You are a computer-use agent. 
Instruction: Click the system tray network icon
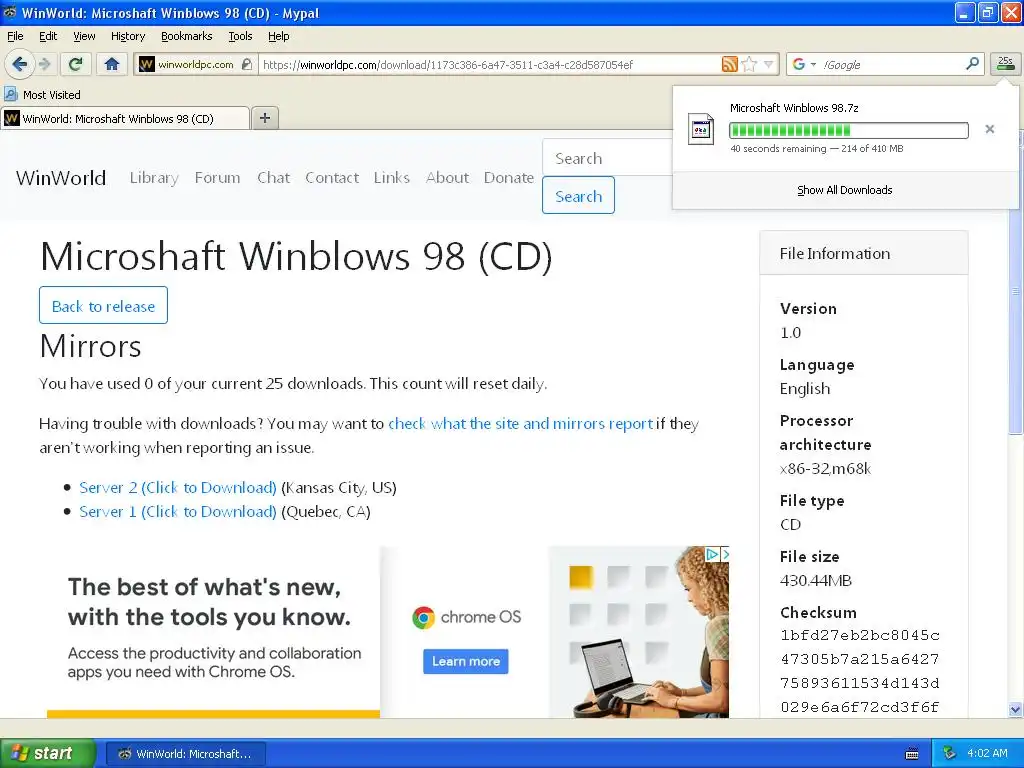tap(949, 753)
